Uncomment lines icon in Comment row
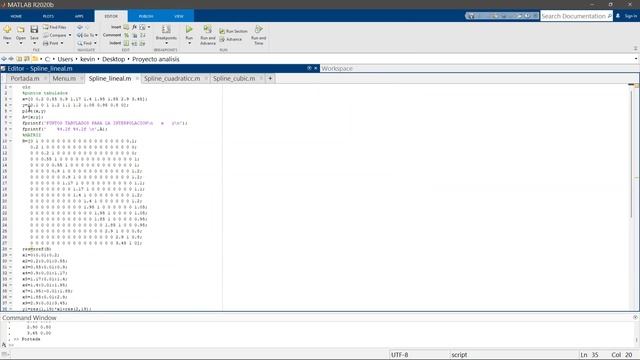This screenshot has width=640, height=360. tap(134, 35)
